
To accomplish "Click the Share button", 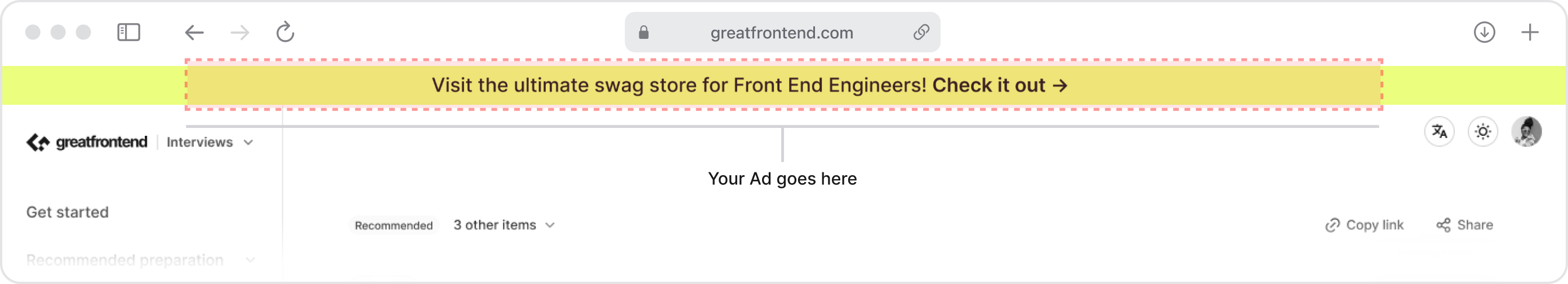I will tap(1464, 225).
